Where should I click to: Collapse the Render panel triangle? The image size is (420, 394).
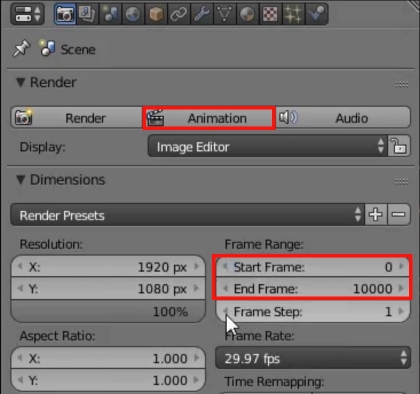(x=21, y=82)
